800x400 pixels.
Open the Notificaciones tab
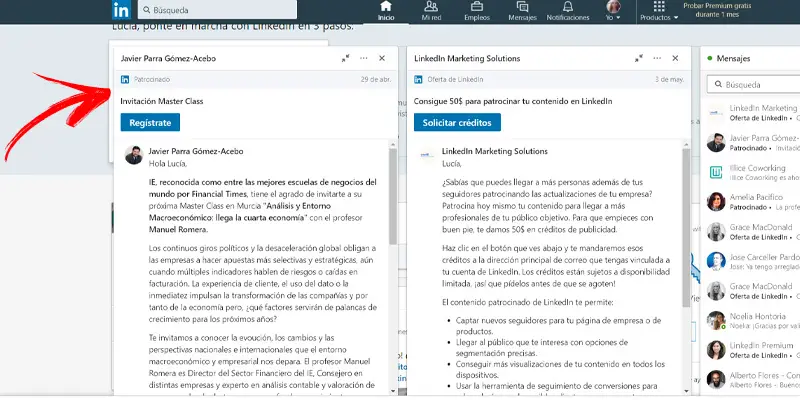tap(568, 11)
